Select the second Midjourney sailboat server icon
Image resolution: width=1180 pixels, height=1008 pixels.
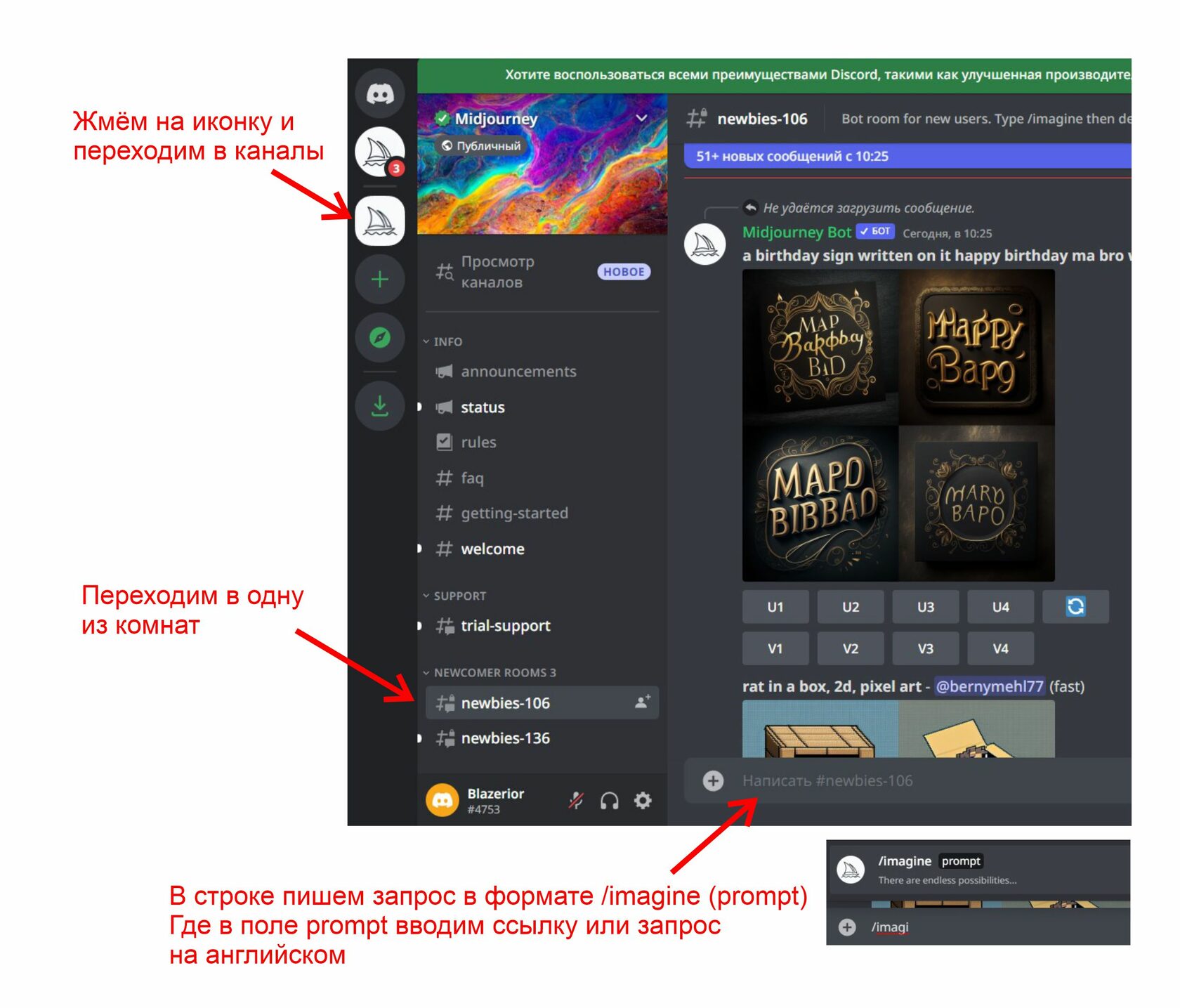tap(379, 221)
